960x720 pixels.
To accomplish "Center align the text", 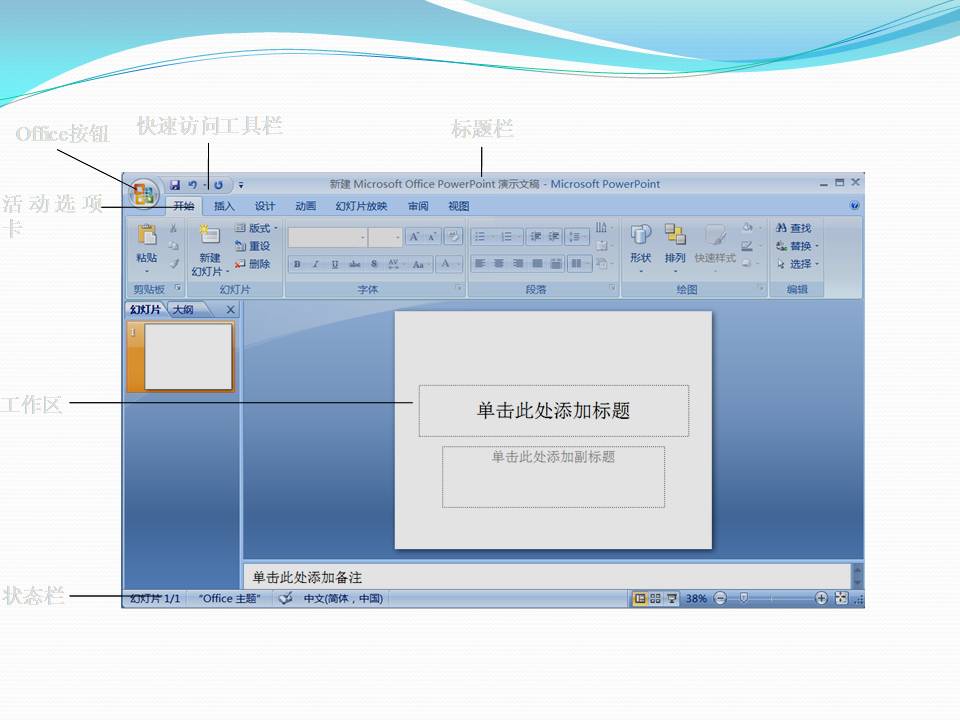I will 499,264.
